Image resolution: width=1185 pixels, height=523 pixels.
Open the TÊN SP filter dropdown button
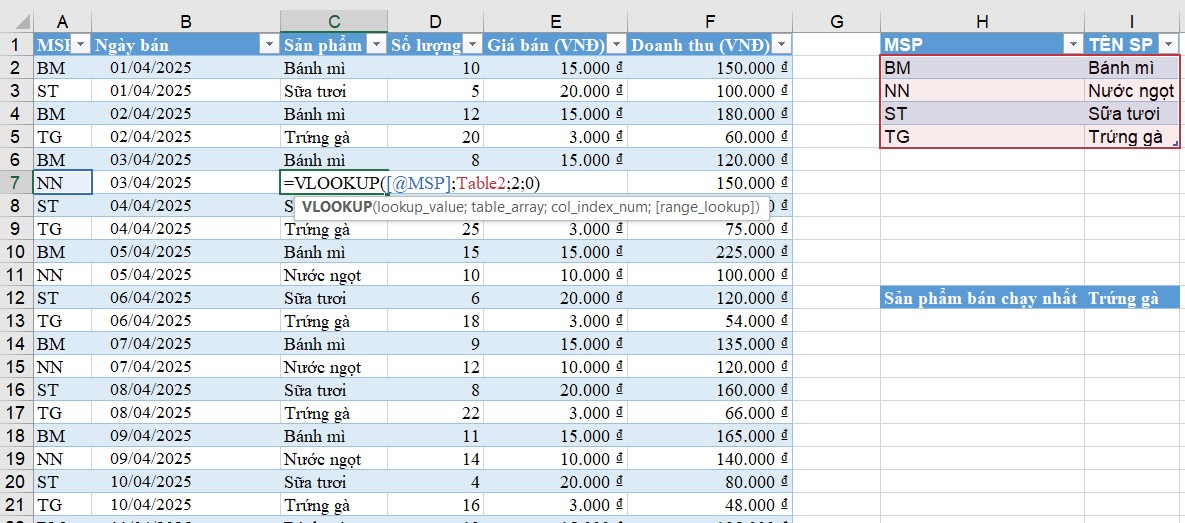pyautogui.click(x=1168, y=45)
